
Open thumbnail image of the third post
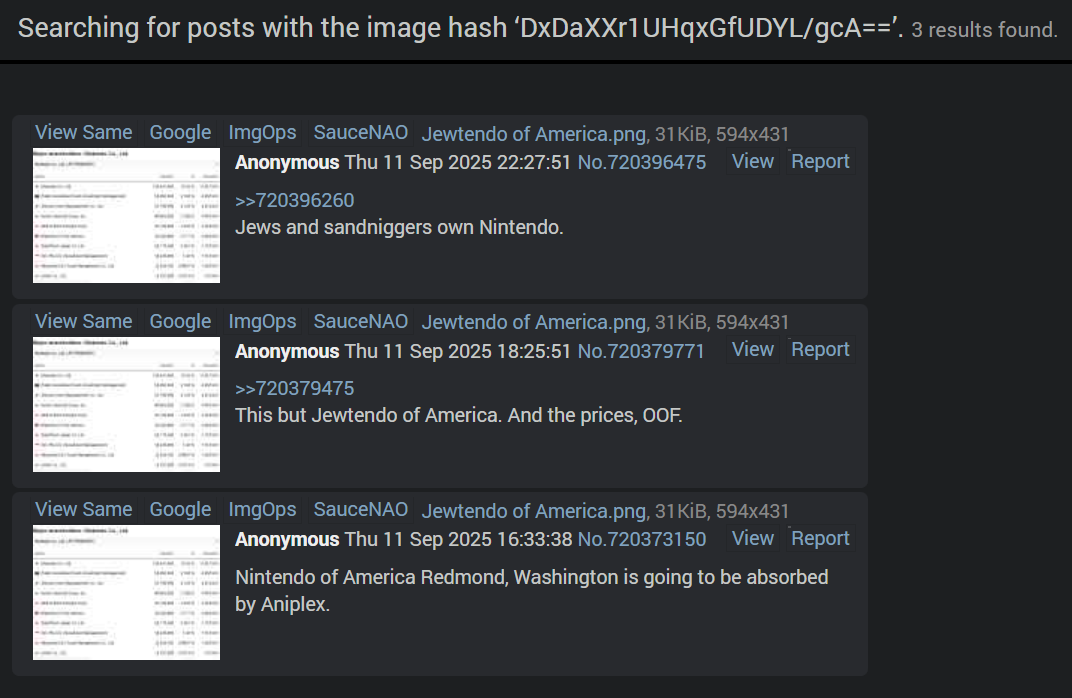[126, 592]
